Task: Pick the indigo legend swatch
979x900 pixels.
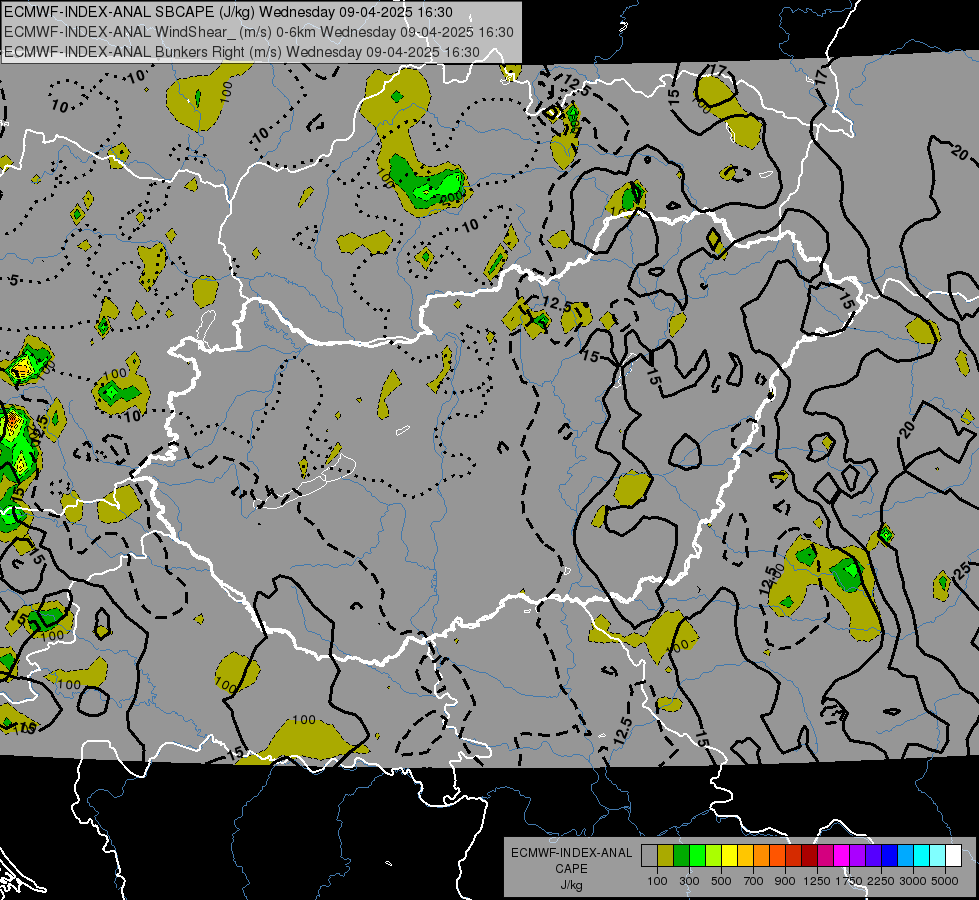Action: [873, 856]
